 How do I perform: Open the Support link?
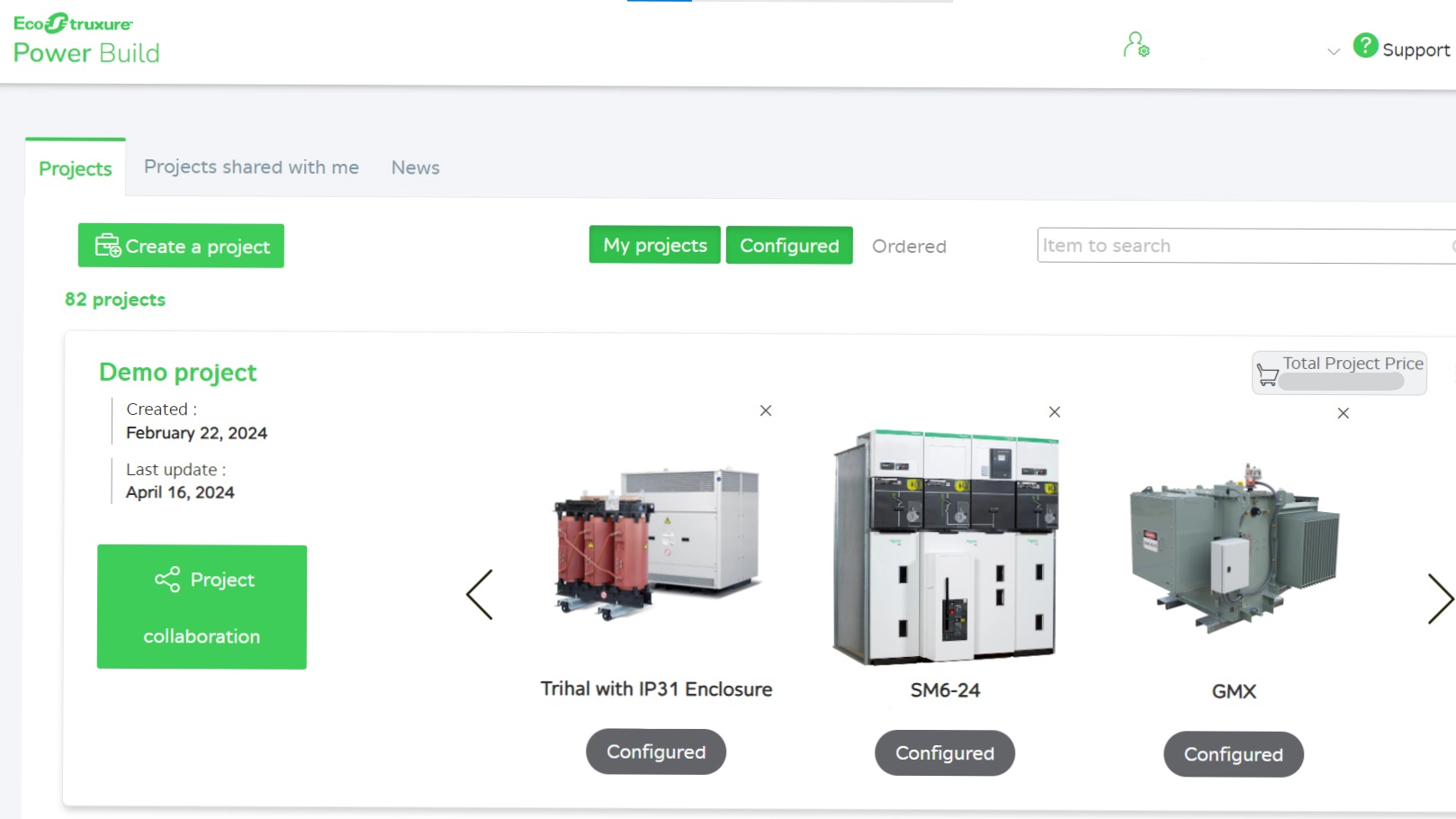pyautogui.click(x=1416, y=50)
